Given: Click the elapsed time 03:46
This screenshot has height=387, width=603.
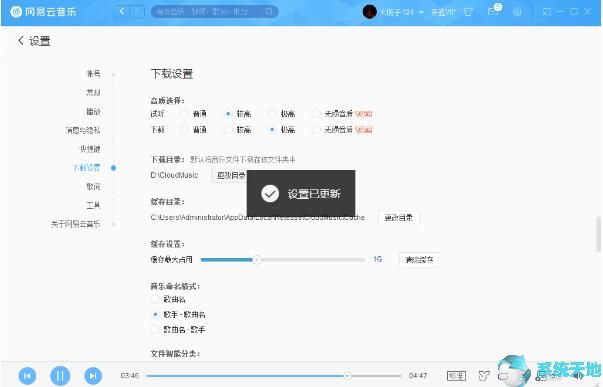Looking at the screenshot, I should click(130, 375).
